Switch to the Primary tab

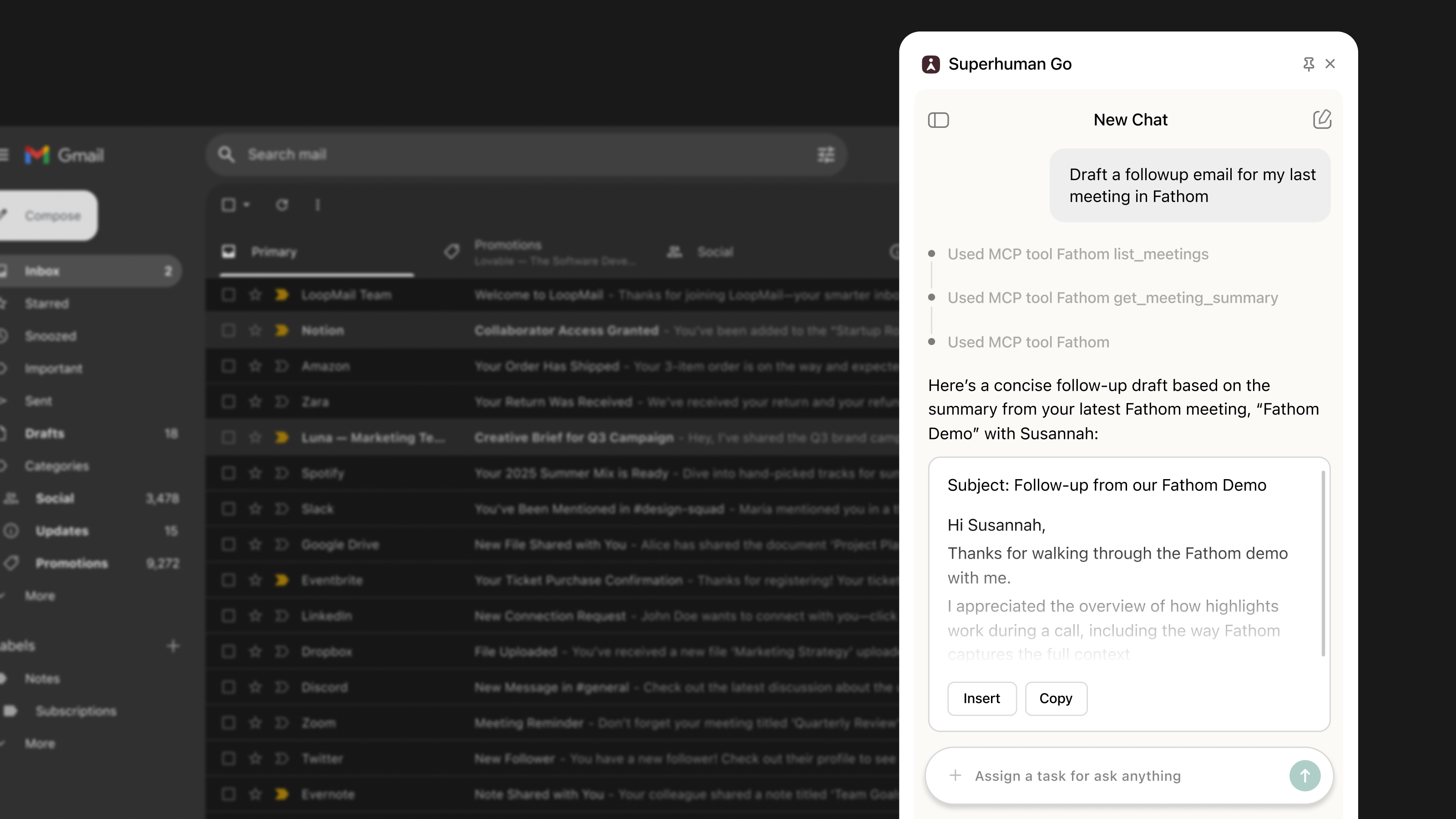[317, 252]
